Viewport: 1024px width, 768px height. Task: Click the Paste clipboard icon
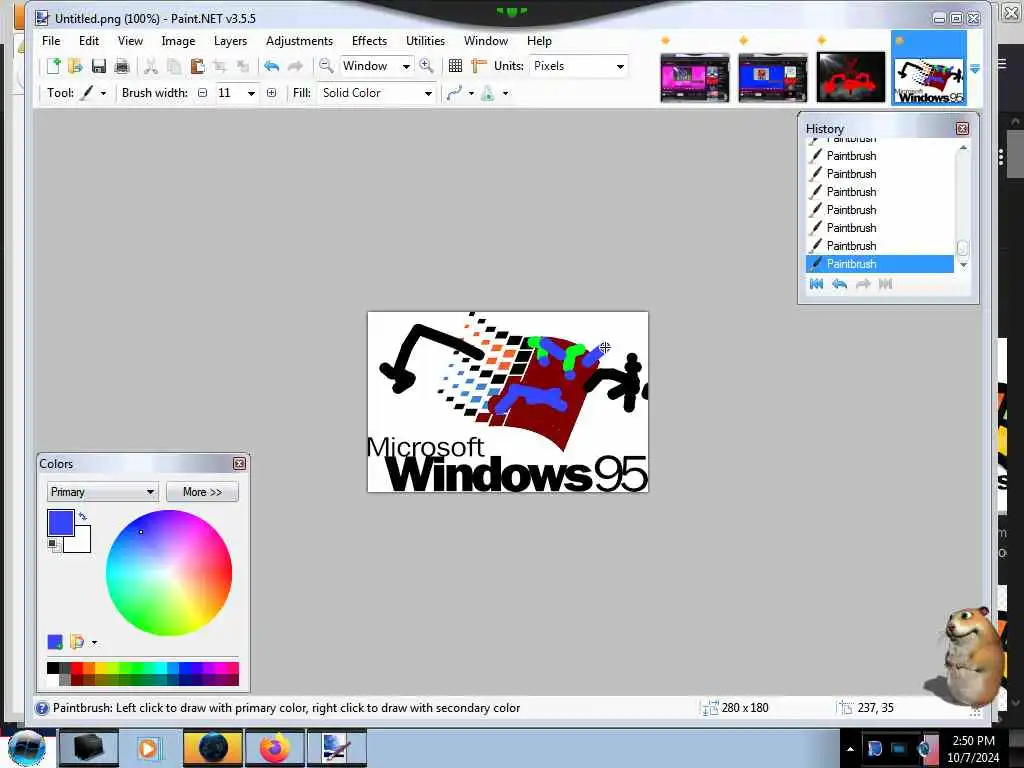pyautogui.click(x=197, y=66)
